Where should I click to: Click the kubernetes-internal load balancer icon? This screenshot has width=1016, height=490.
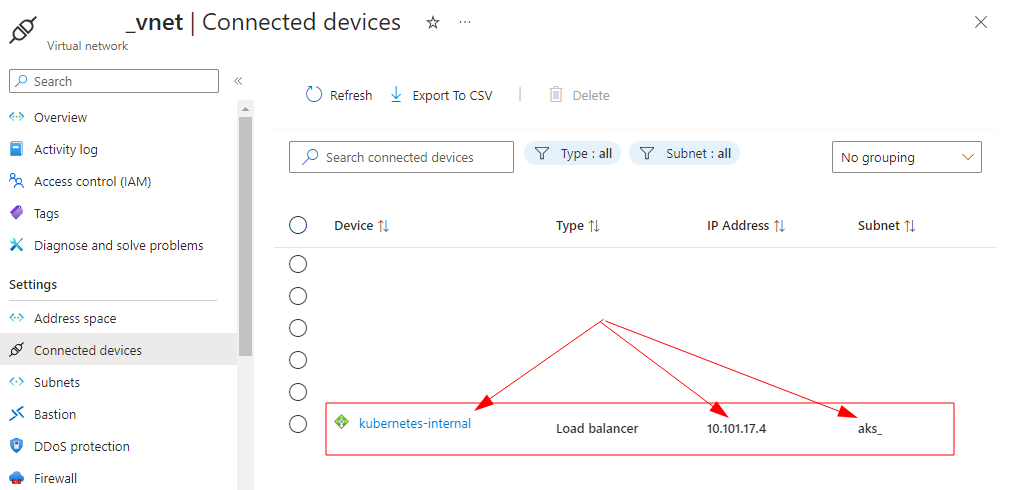click(x=341, y=423)
